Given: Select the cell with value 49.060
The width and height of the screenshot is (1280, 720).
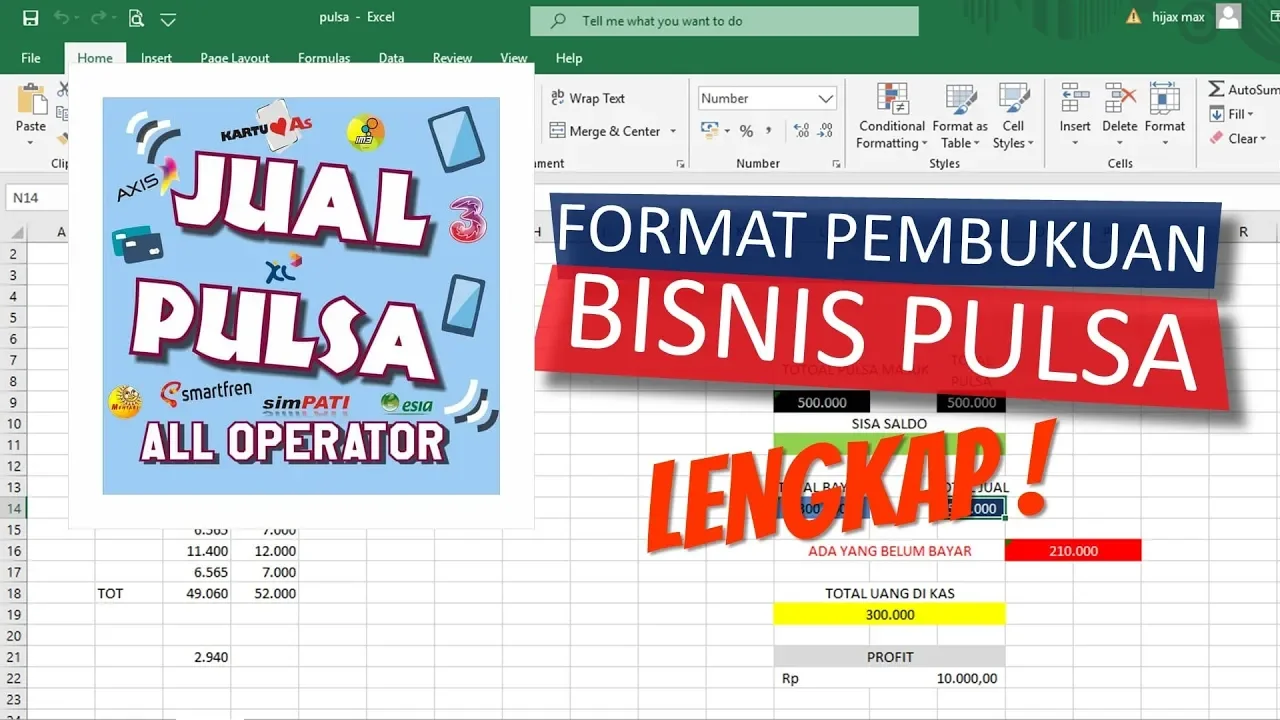Looking at the screenshot, I should [197, 593].
